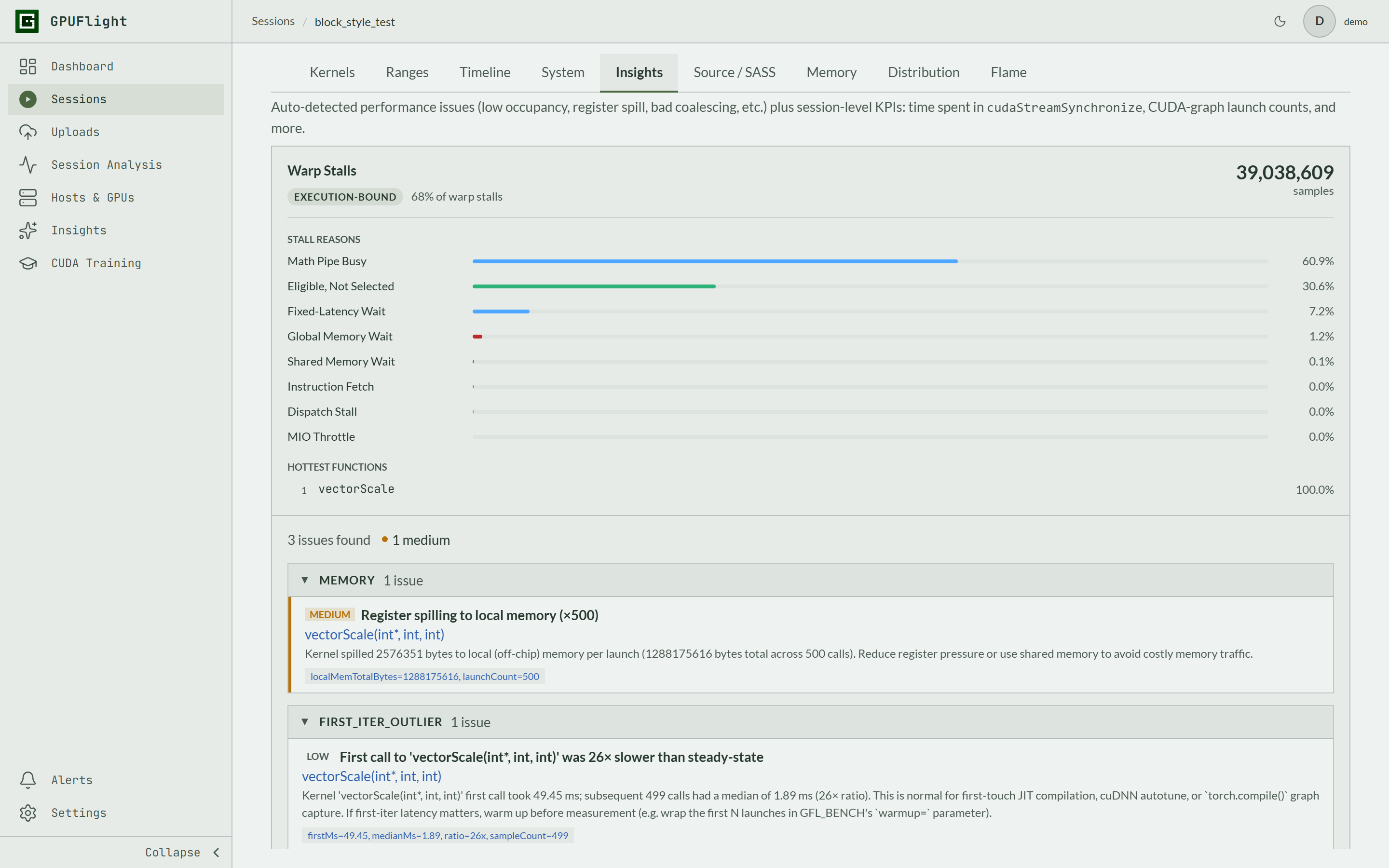Screen dimensions: 1389x868
Task: Click the Fixed-Latency Wait bar
Action: (x=501, y=311)
